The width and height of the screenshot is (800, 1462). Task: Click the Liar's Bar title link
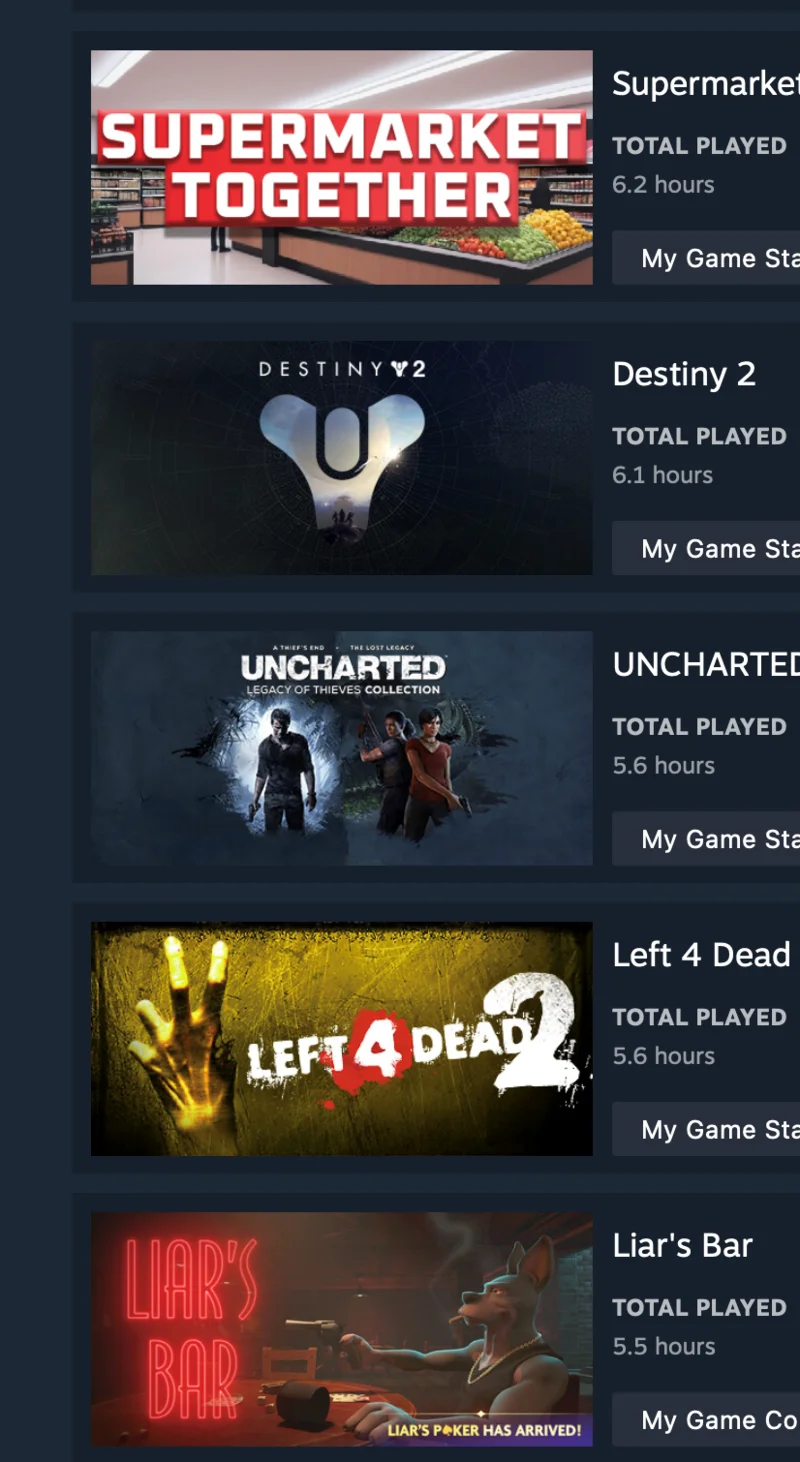pyautogui.click(x=682, y=1246)
